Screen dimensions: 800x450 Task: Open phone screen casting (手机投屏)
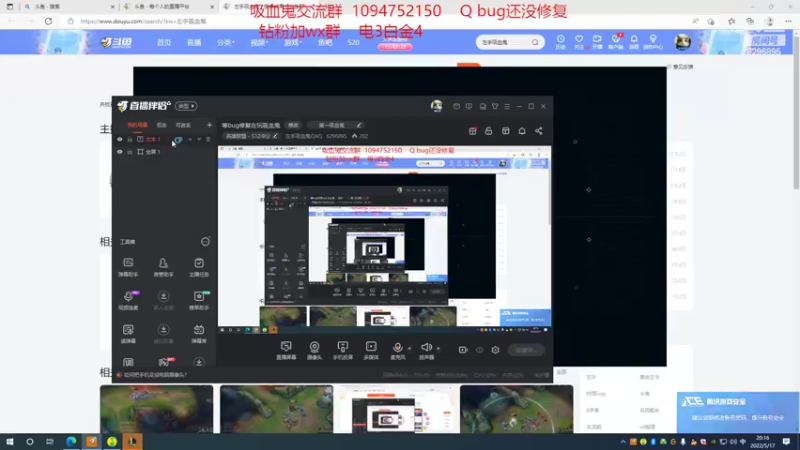(x=342, y=351)
